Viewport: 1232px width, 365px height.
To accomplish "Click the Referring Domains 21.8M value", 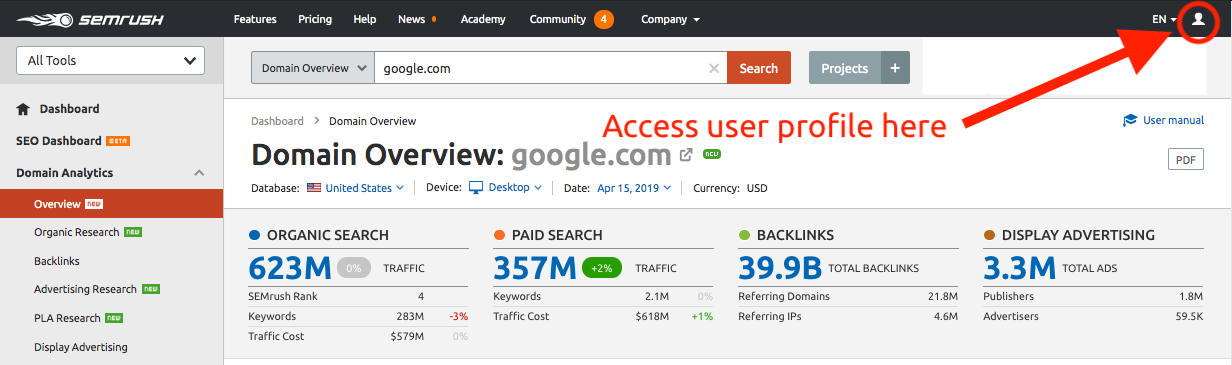I will 943,296.
